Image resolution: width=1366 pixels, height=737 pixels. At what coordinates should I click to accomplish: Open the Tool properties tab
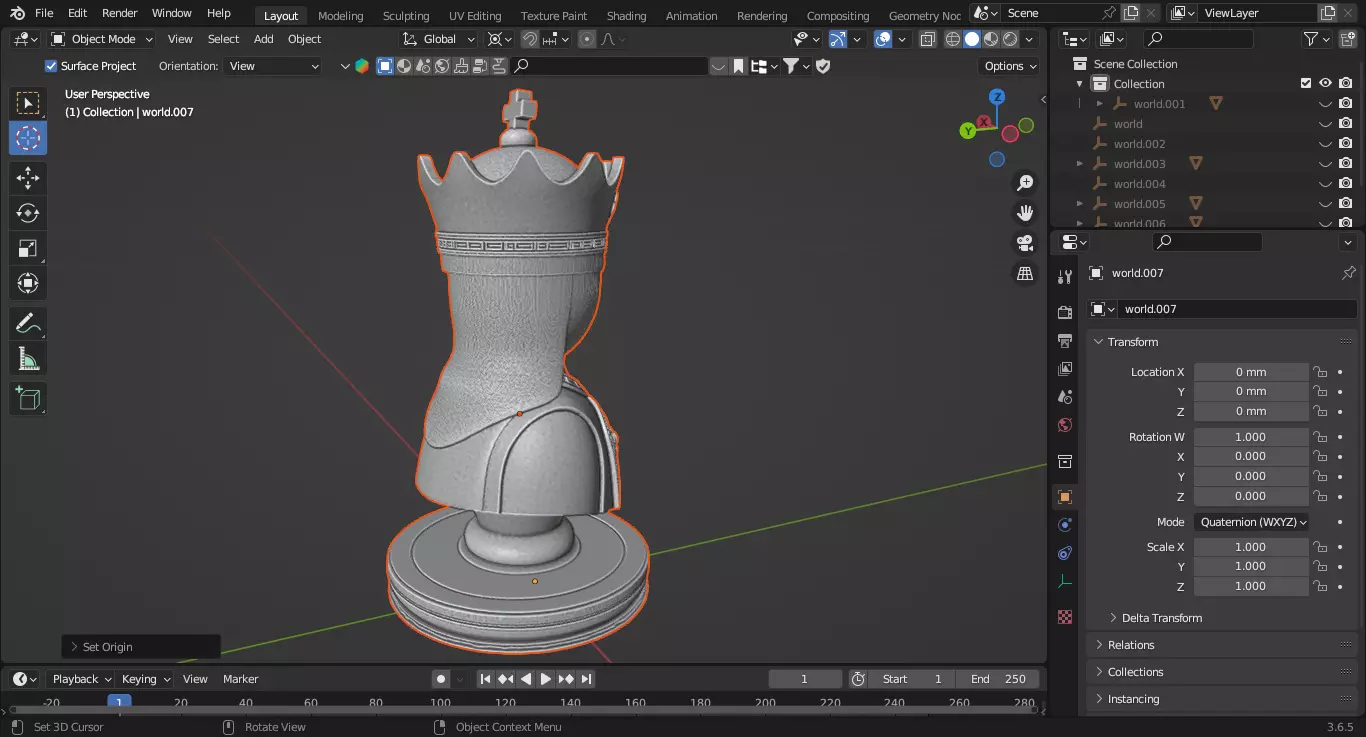1065,277
